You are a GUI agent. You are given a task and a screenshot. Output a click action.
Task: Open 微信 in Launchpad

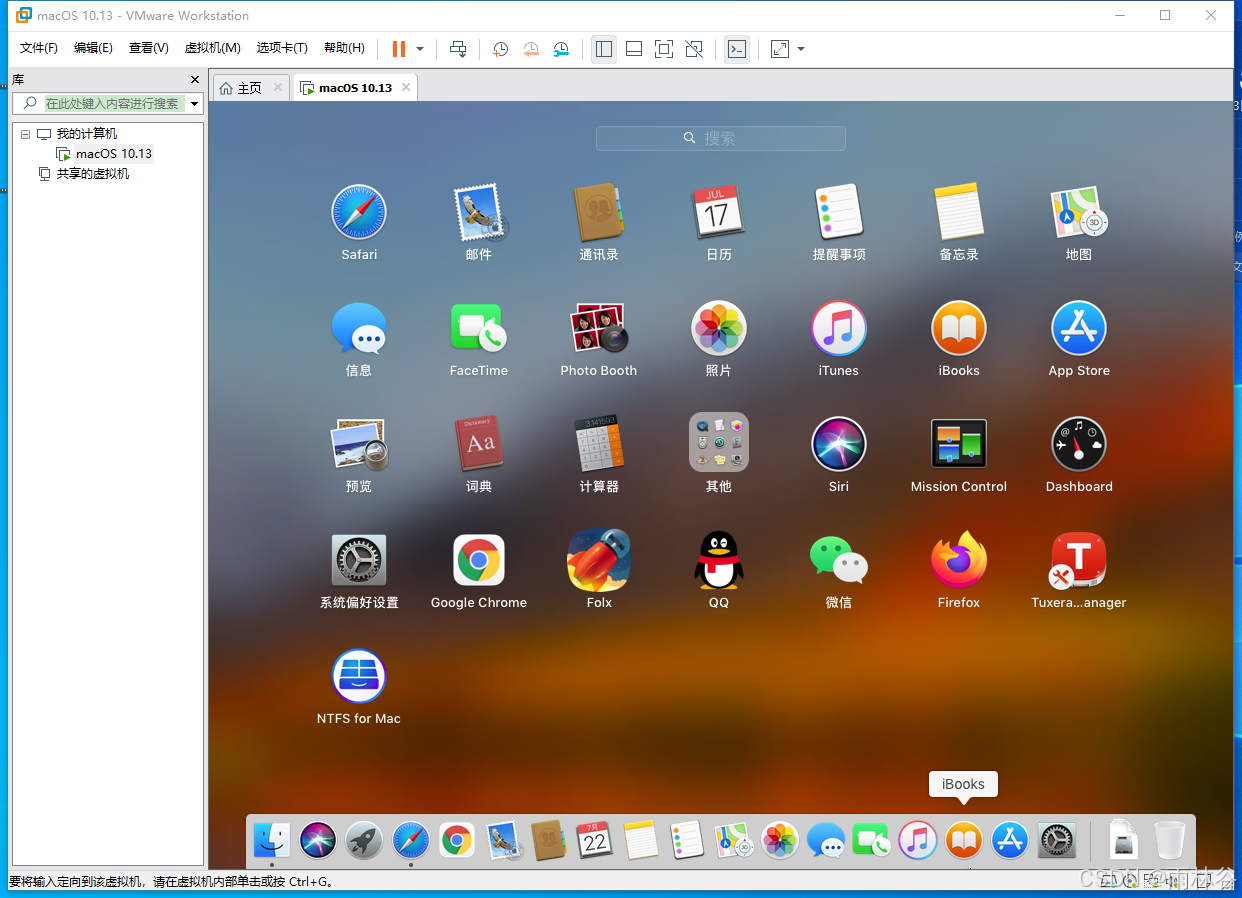[x=838, y=560]
